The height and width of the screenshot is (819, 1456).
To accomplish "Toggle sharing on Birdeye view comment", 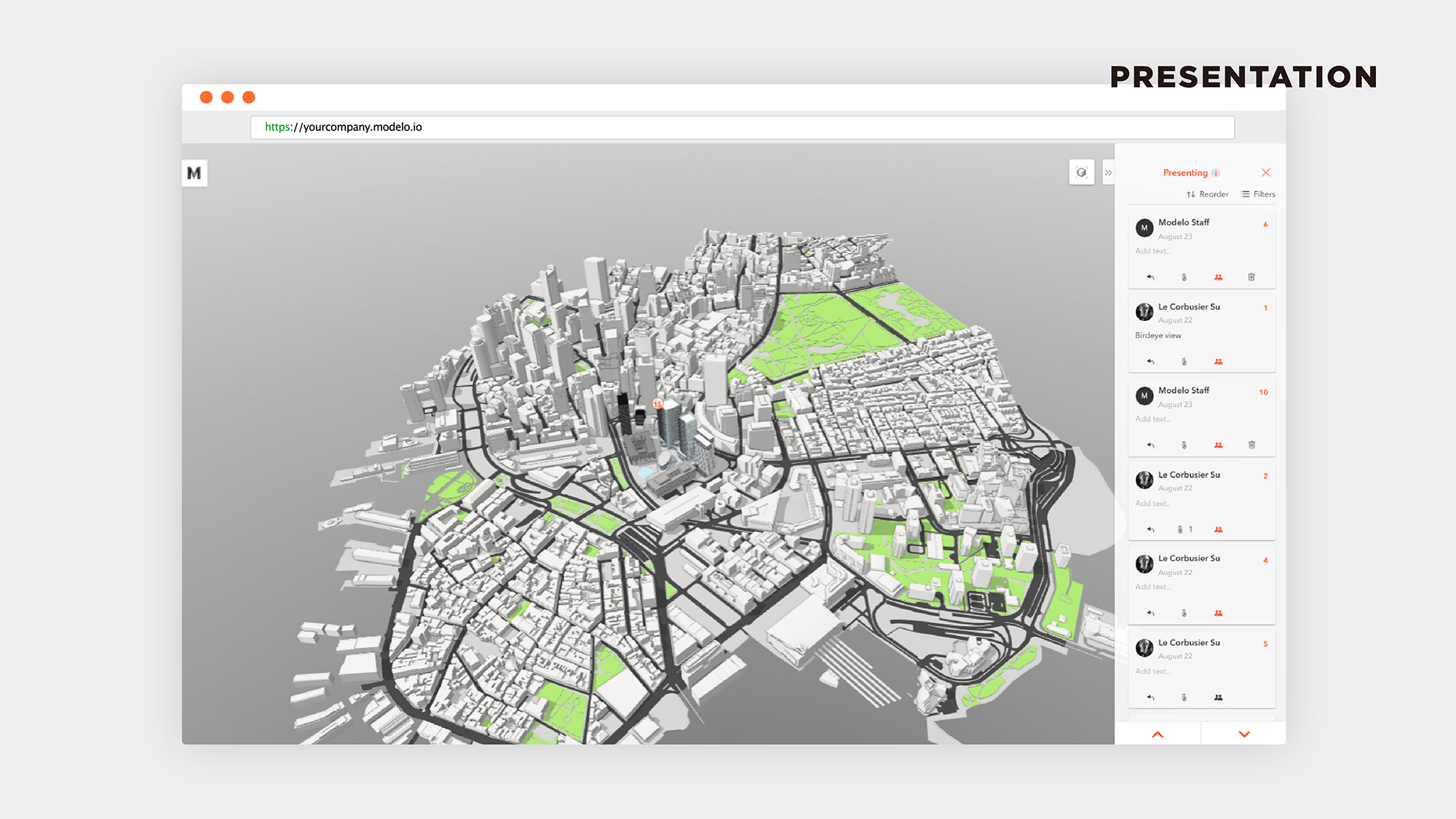I will (1218, 362).
